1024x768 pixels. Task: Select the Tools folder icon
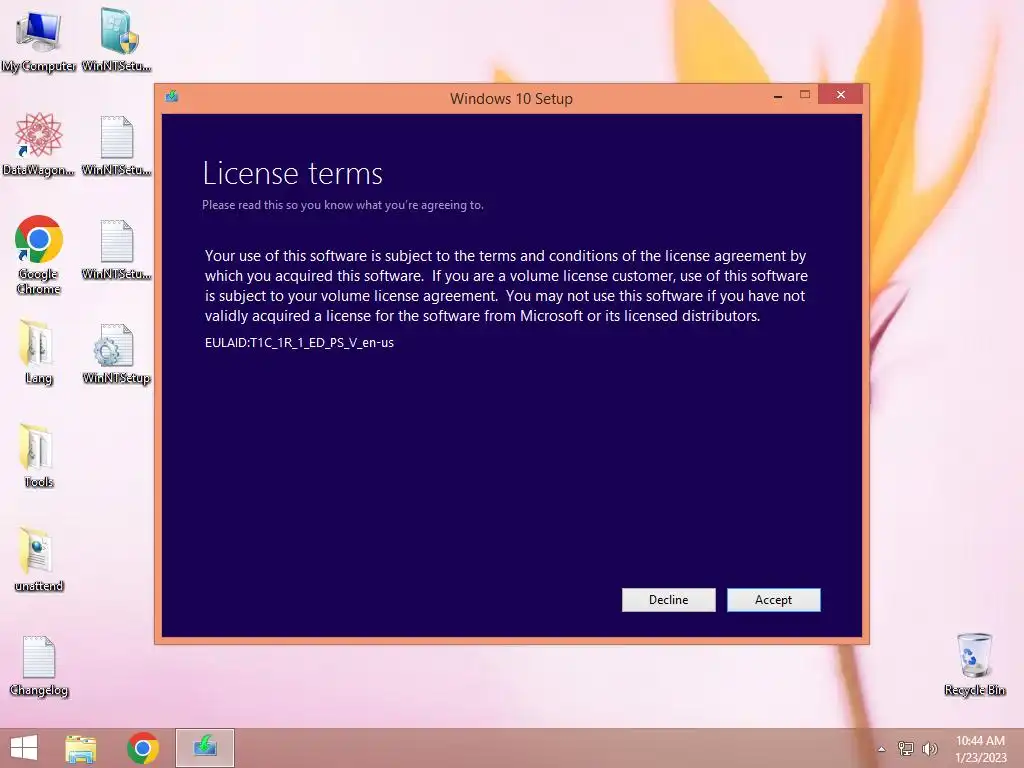(x=38, y=456)
